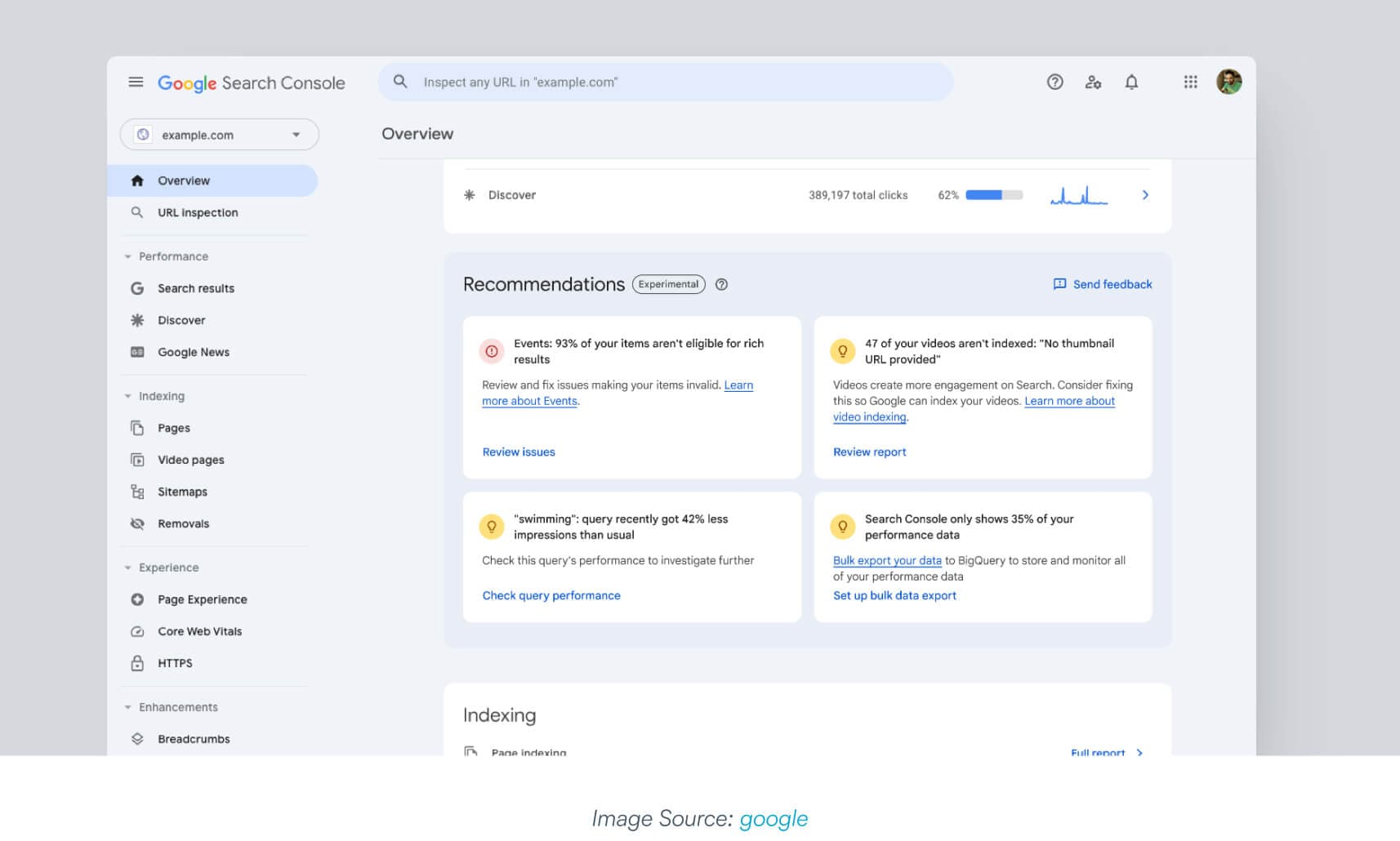Open the hamburger main menu
Image resolution: width=1400 pixels, height=841 pixels.
pyautogui.click(x=136, y=82)
